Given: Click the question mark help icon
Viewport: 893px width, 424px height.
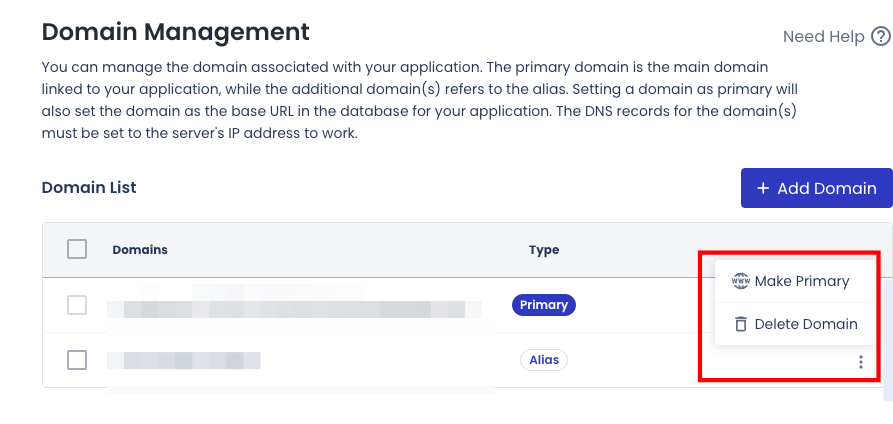Looking at the screenshot, I should pyautogui.click(x=880, y=36).
